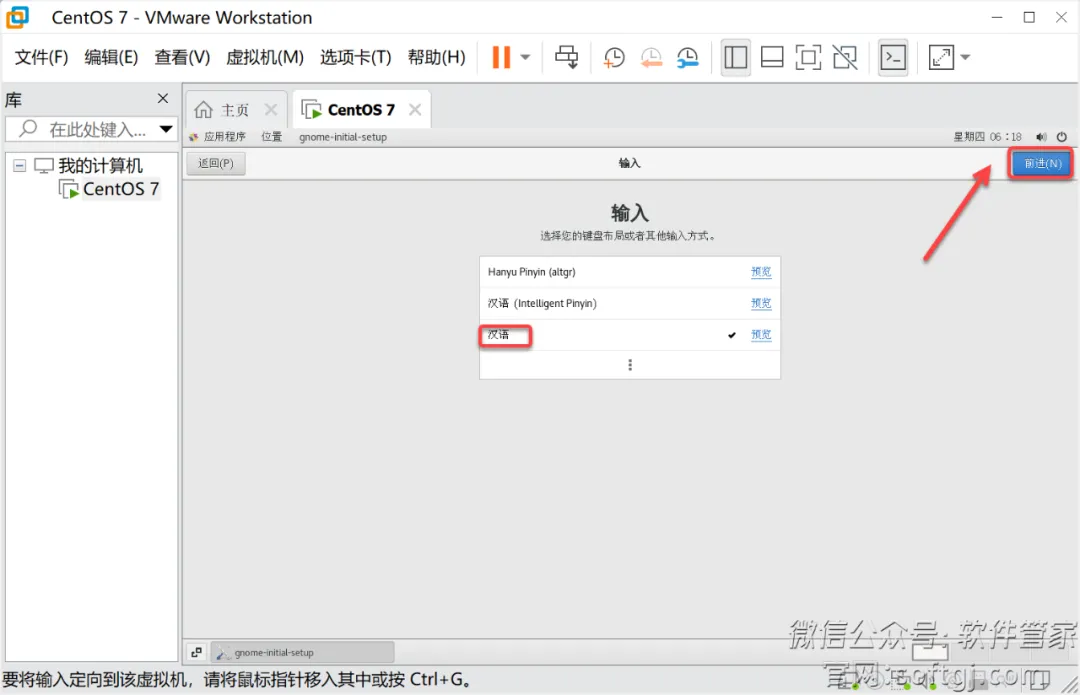The width and height of the screenshot is (1080, 695).
Task: Open the 帮助(H) menu
Action: pos(436,57)
